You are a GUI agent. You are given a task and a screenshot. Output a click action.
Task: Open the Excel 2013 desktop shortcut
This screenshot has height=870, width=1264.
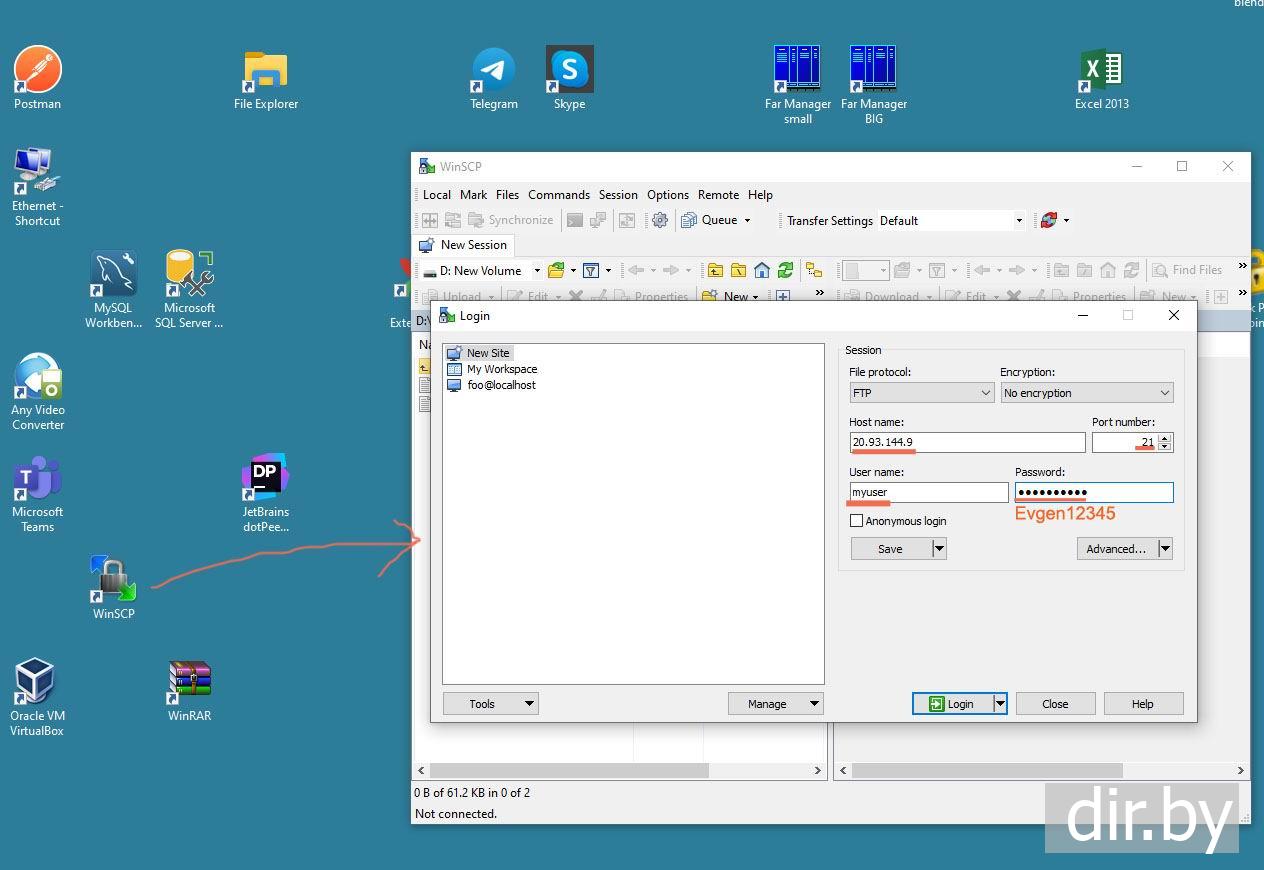1101,72
